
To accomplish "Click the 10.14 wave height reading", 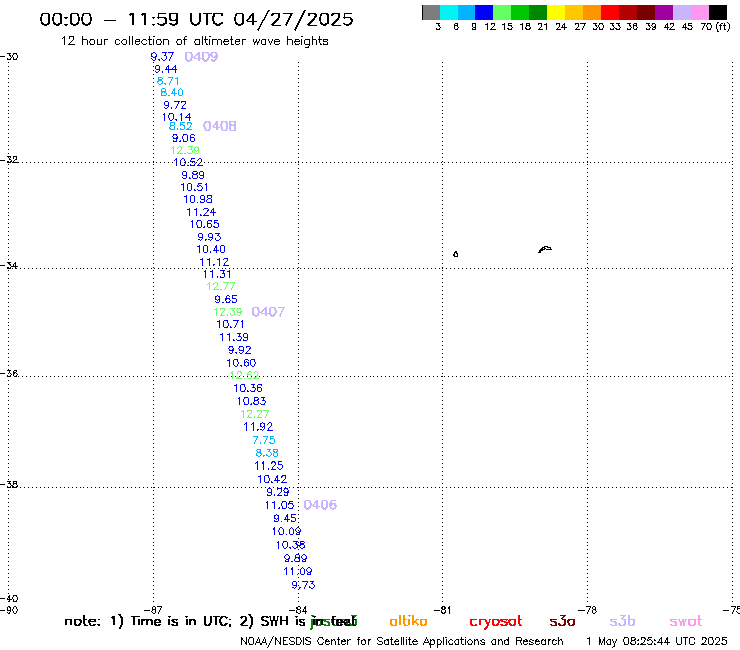I will (x=177, y=117).
